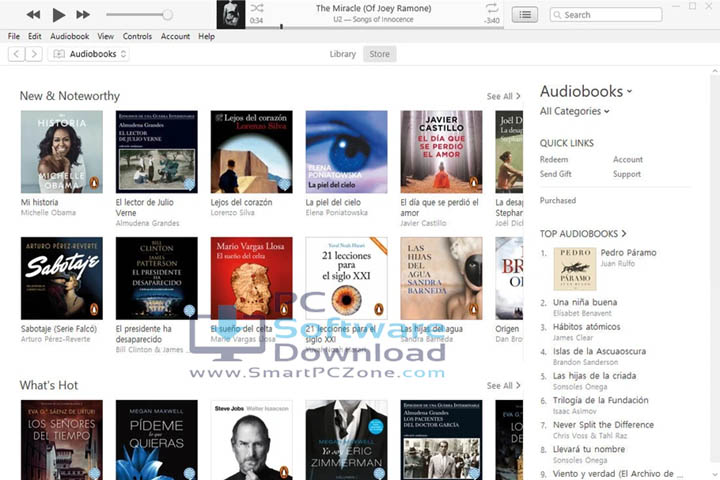Open the Redeem quick link
Image resolution: width=720 pixels, height=480 pixels.
click(x=554, y=159)
